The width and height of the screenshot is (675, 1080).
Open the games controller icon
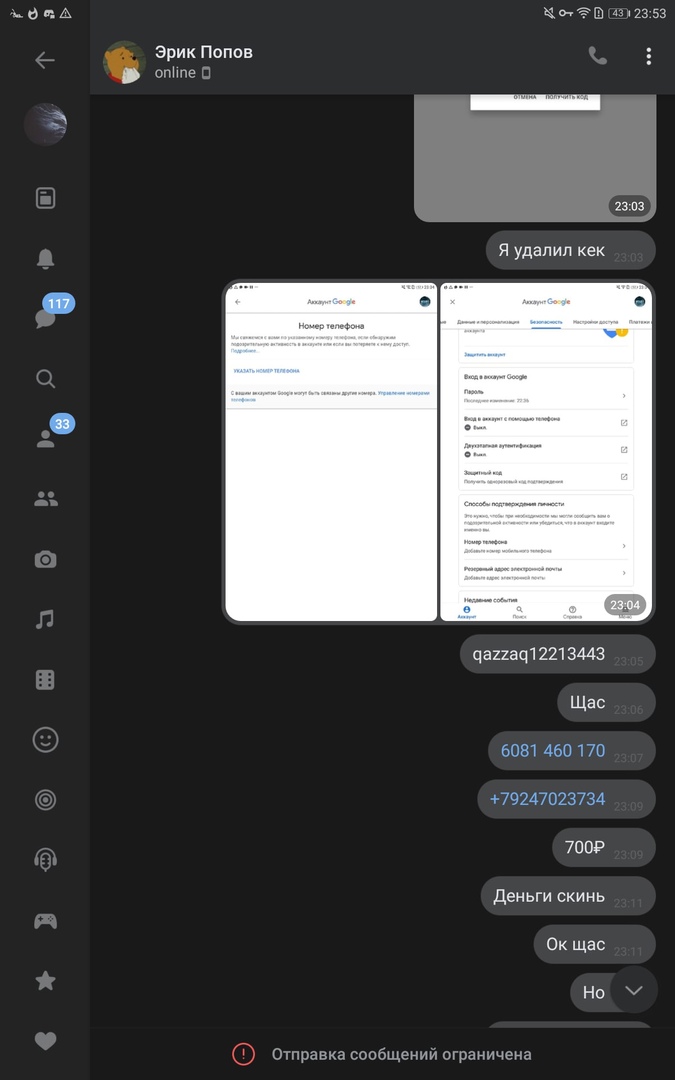click(x=45, y=921)
